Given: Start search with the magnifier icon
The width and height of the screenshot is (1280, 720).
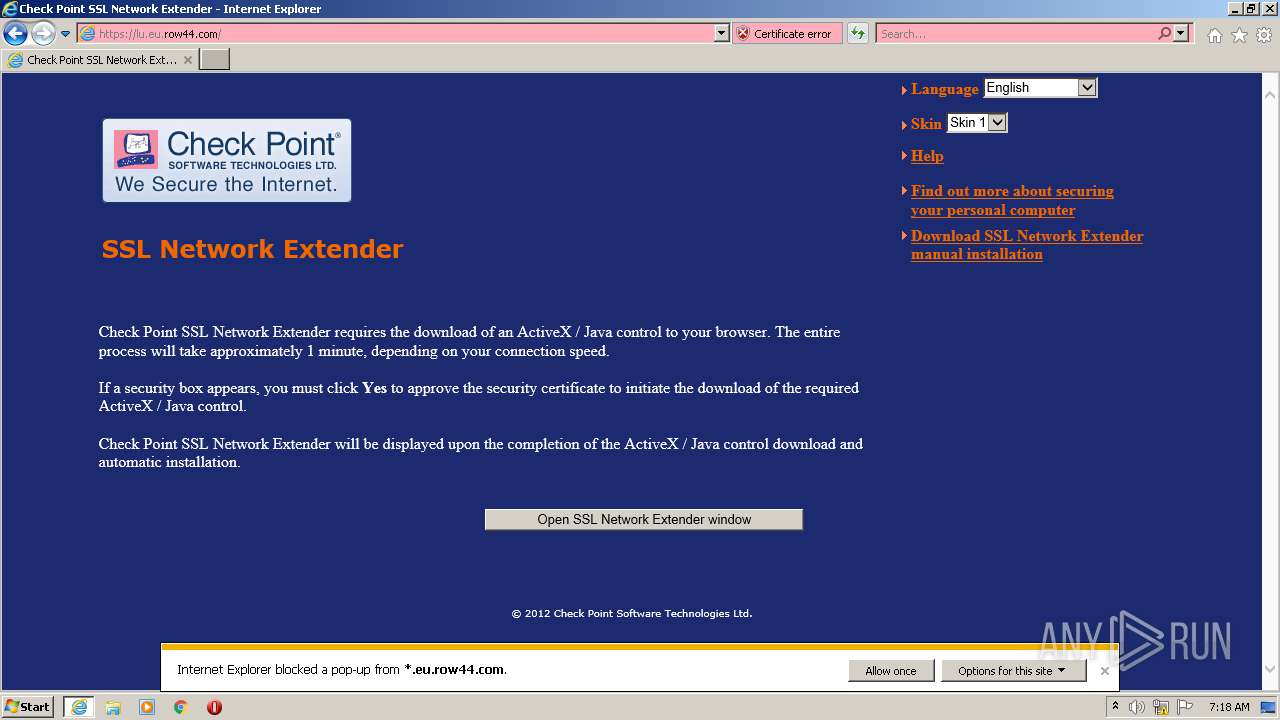Looking at the screenshot, I should point(1164,34).
